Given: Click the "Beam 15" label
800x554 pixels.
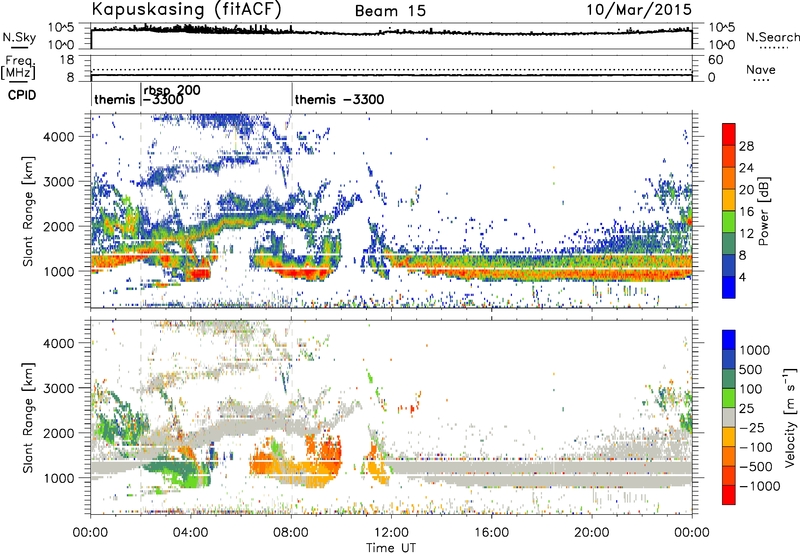Looking at the screenshot, I should point(390,11).
